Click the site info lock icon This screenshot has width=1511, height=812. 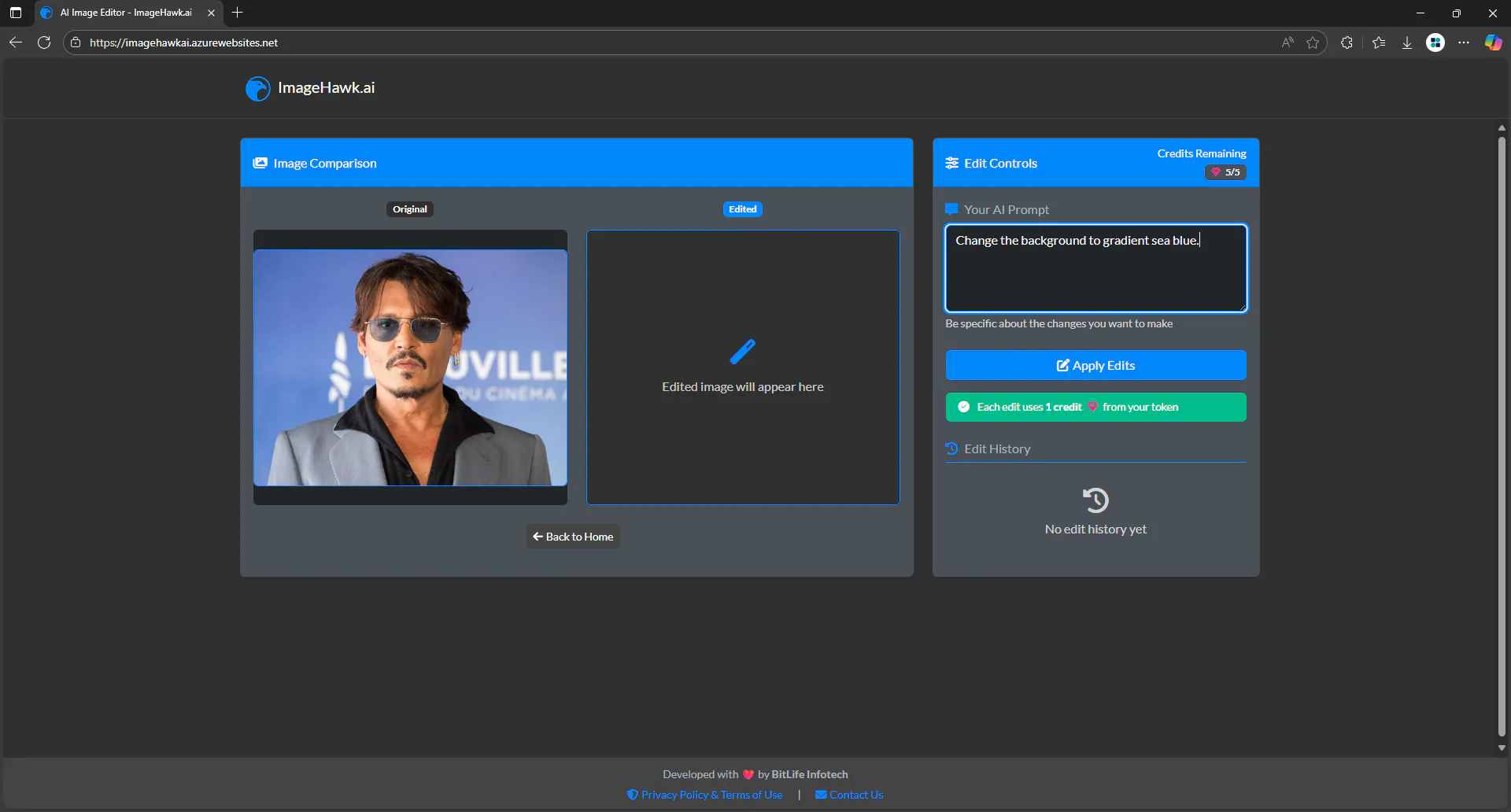tap(76, 42)
